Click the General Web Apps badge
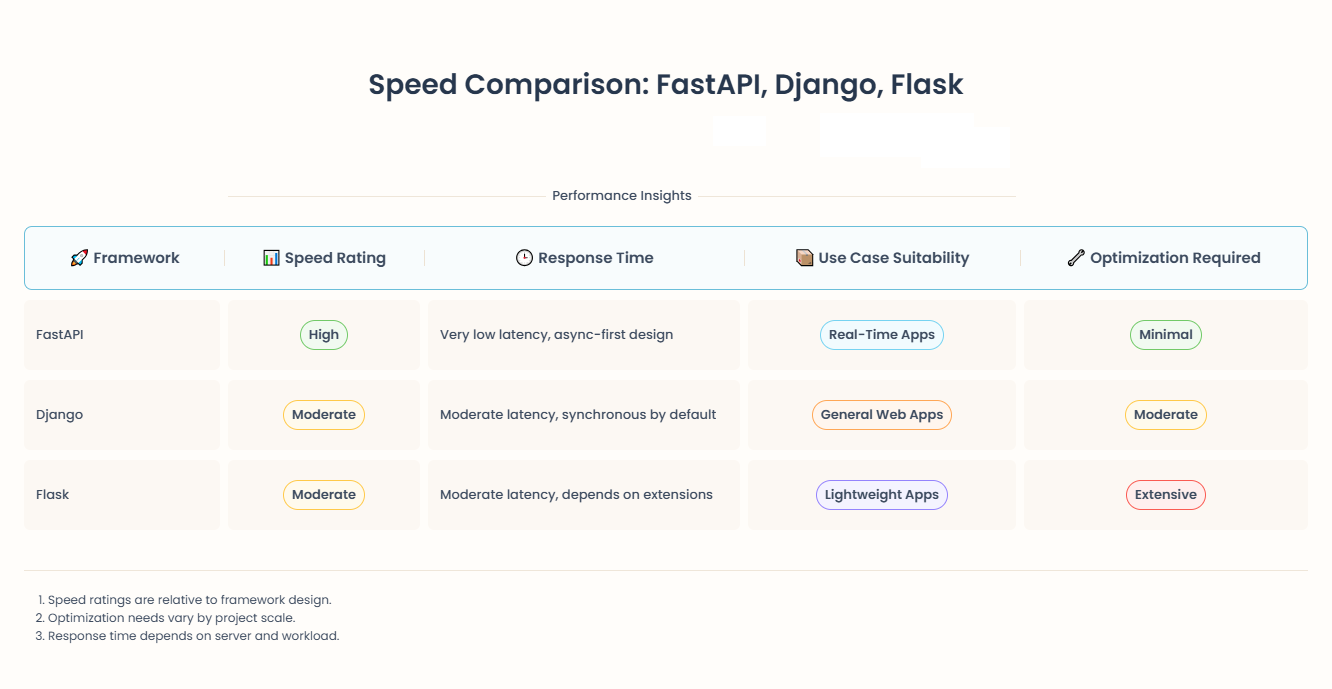The width and height of the screenshot is (1332, 689). pos(881,415)
